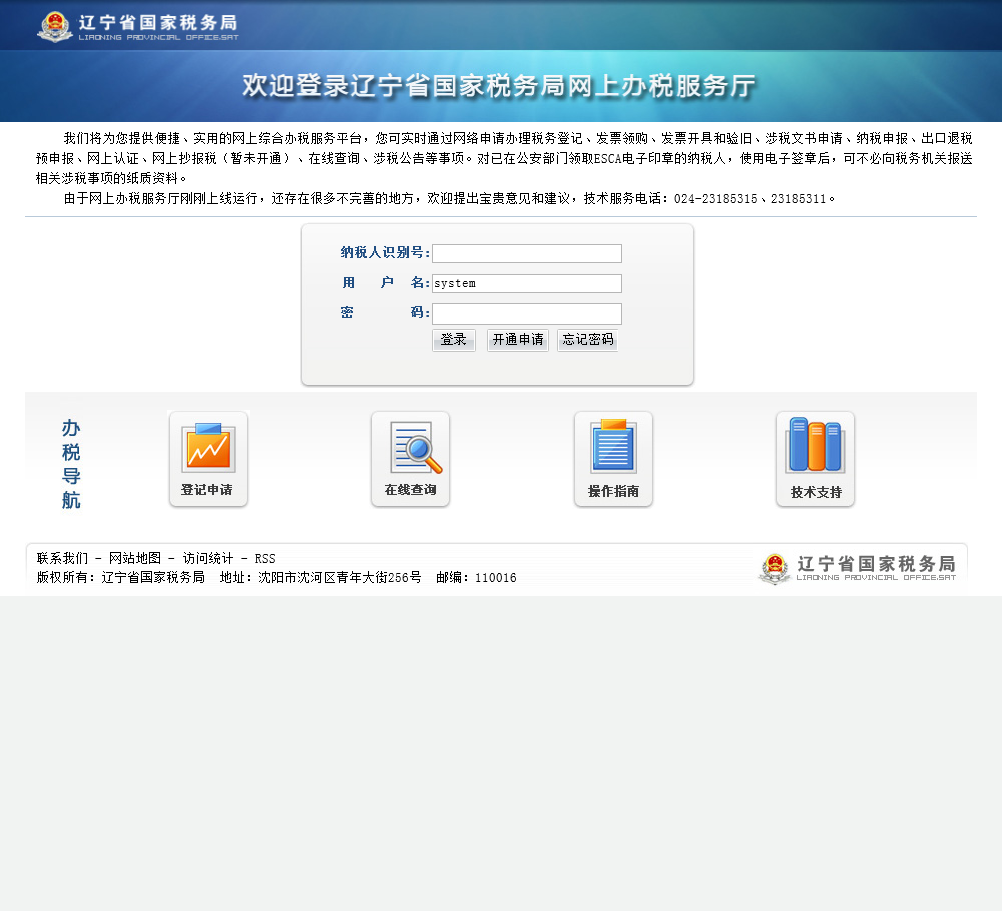Click the 开通申请 button
Screen dimensions: 1002x911
point(518,340)
